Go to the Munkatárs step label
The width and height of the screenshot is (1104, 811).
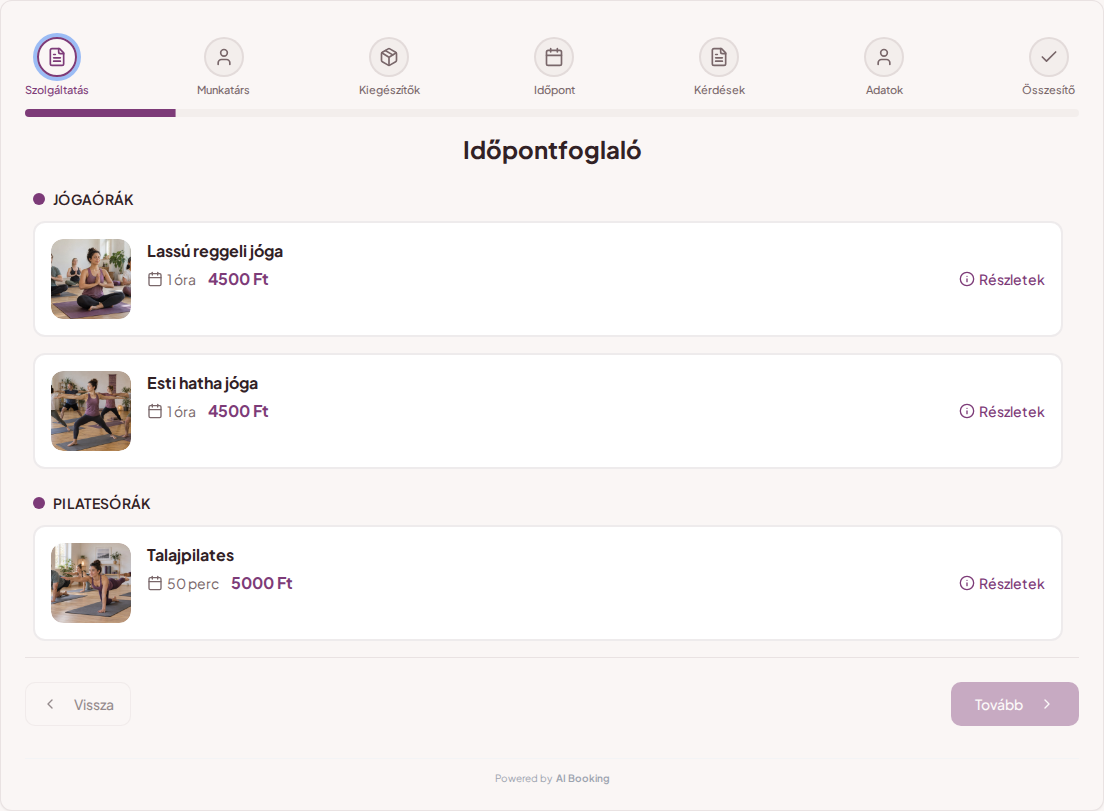pos(223,90)
